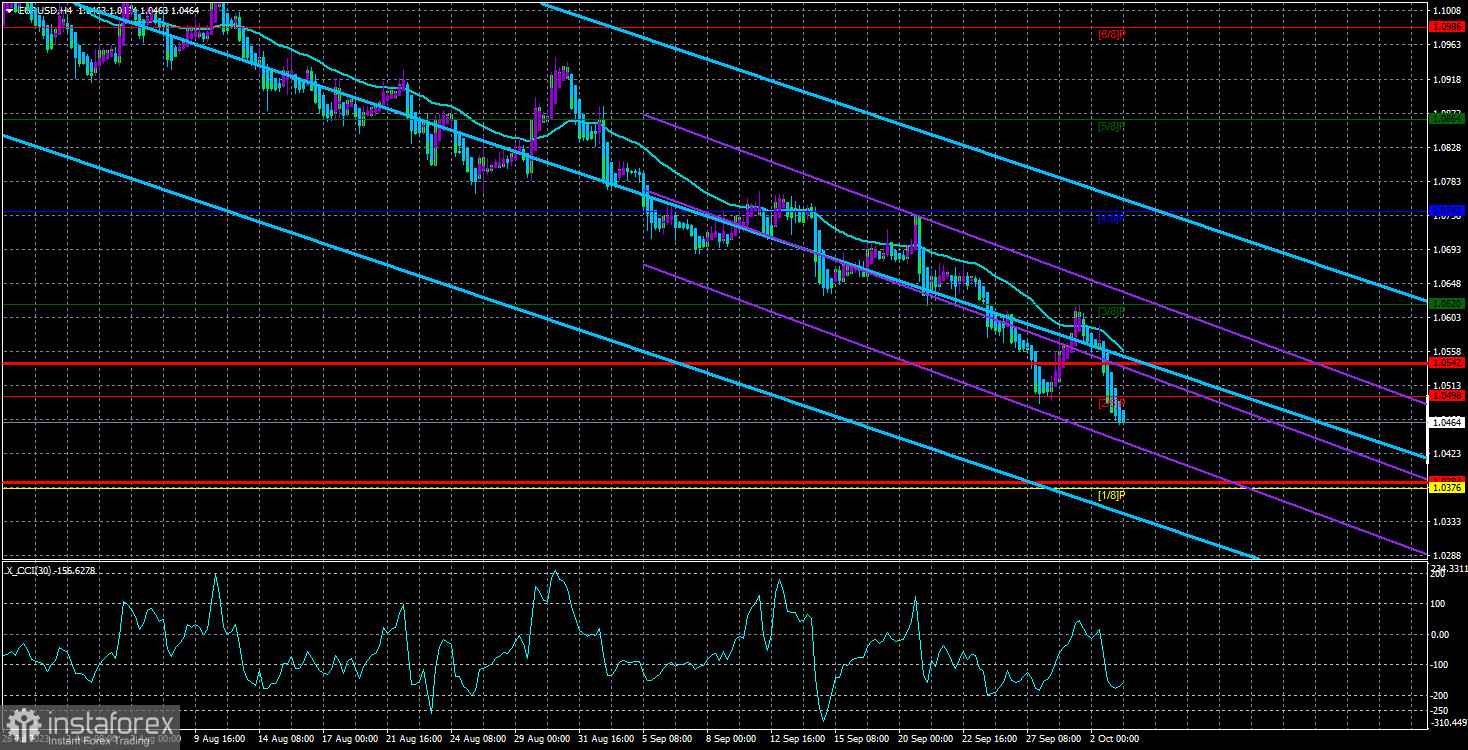Viewport: 1468px width, 750px height.
Task: Click the 5 Sep 08:00 time label
Action: tap(665, 740)
